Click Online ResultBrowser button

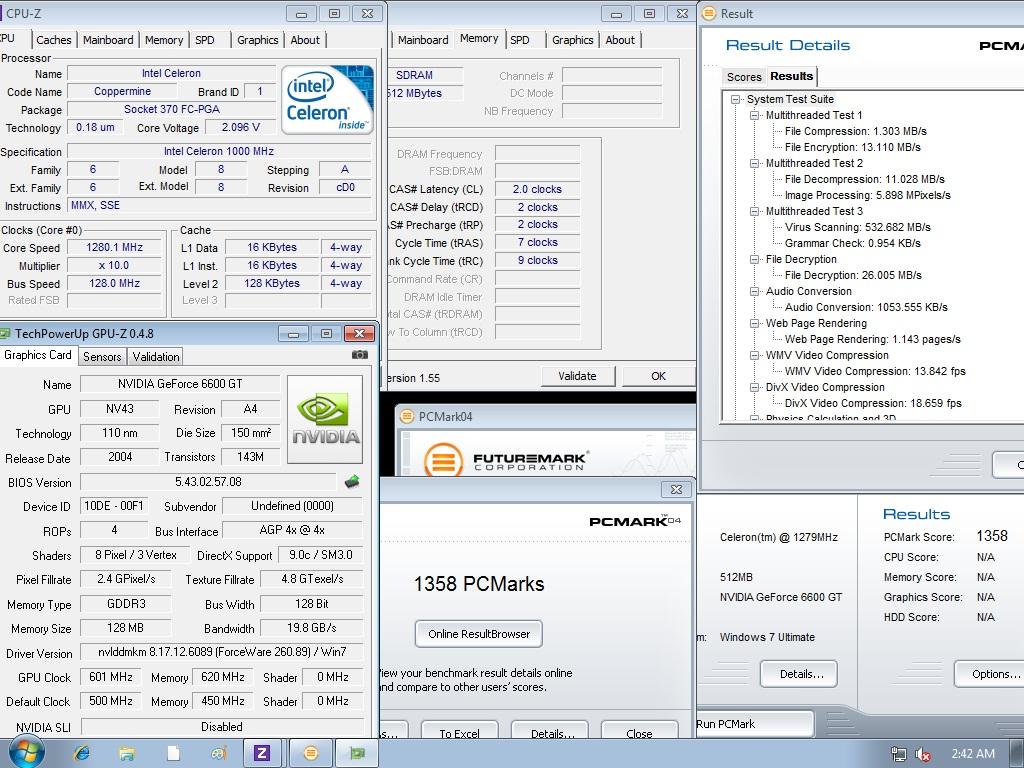click(x=479, y=633)
